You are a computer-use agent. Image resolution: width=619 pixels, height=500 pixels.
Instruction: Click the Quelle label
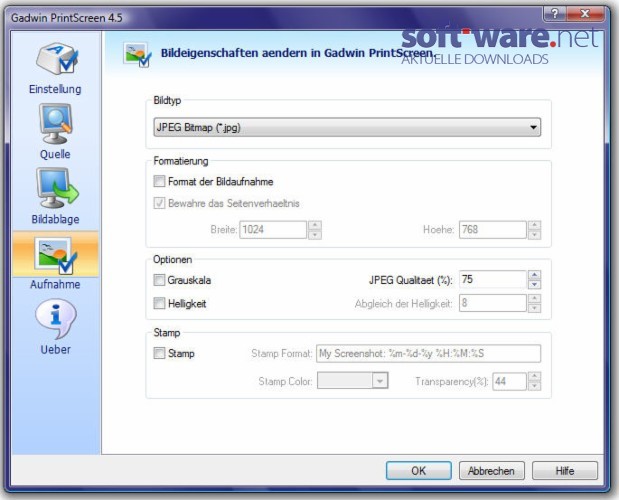55,154
